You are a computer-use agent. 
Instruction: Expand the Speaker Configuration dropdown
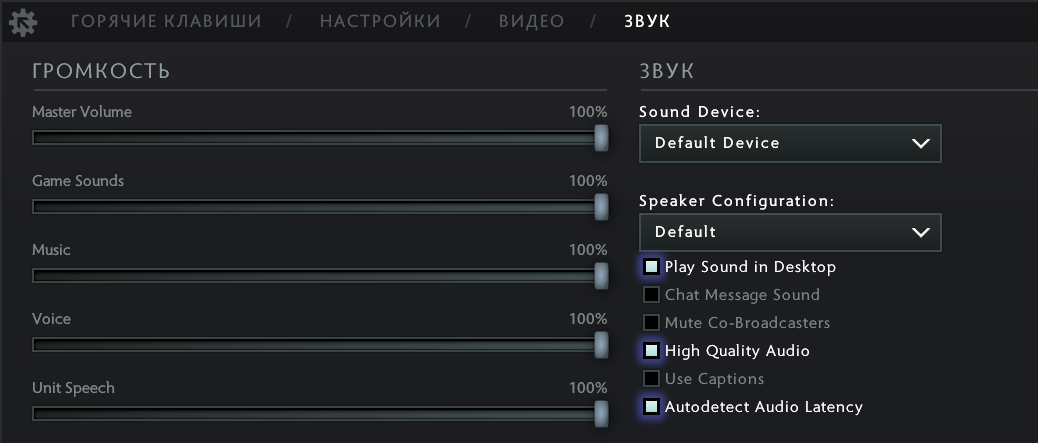pyautogui.click(x=789, y=232)
